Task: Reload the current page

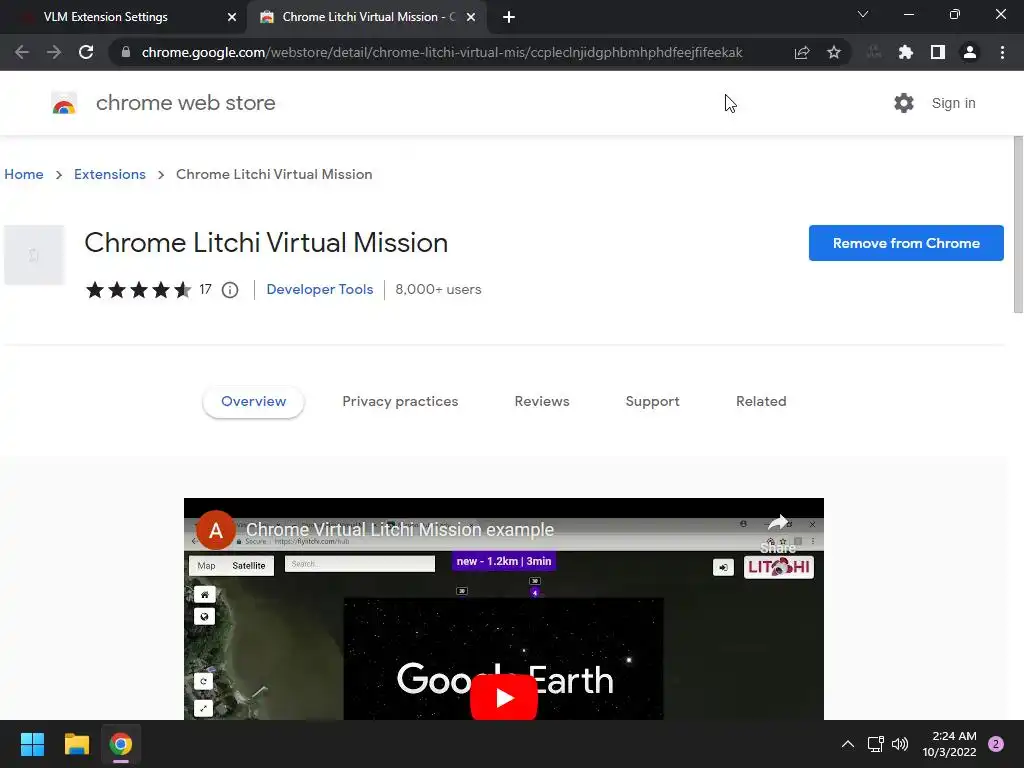Action: [86, 52]
